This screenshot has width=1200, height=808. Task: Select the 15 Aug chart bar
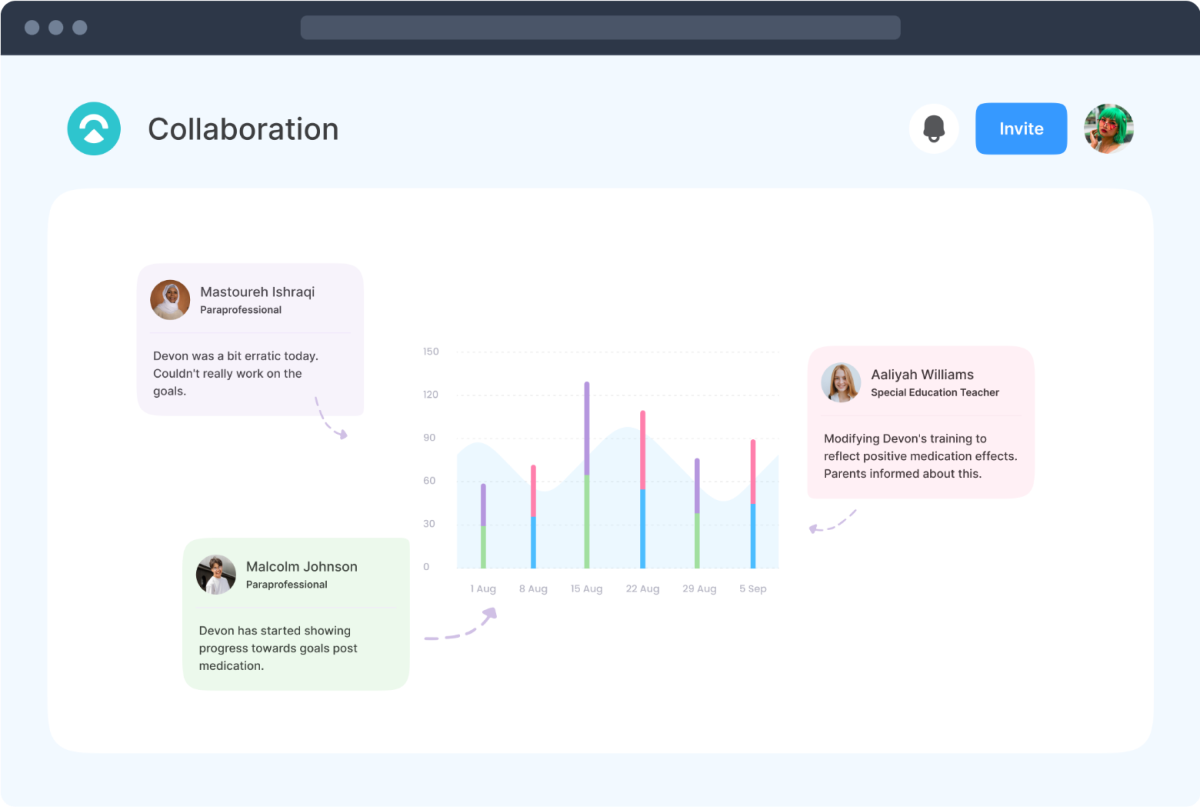pos(586,475)
